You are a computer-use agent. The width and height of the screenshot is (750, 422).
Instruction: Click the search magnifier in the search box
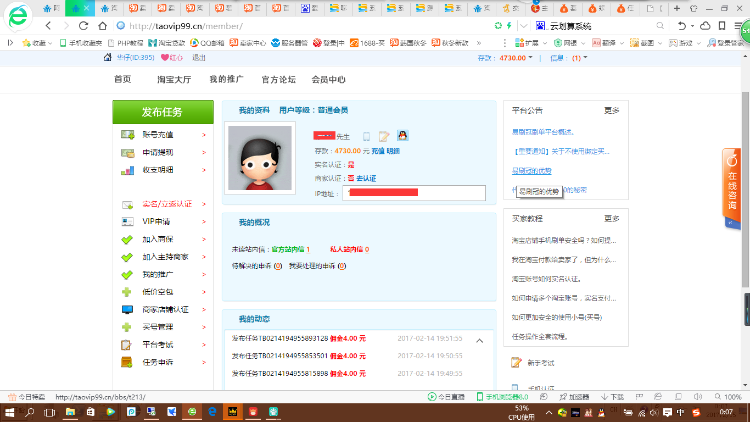660,26
